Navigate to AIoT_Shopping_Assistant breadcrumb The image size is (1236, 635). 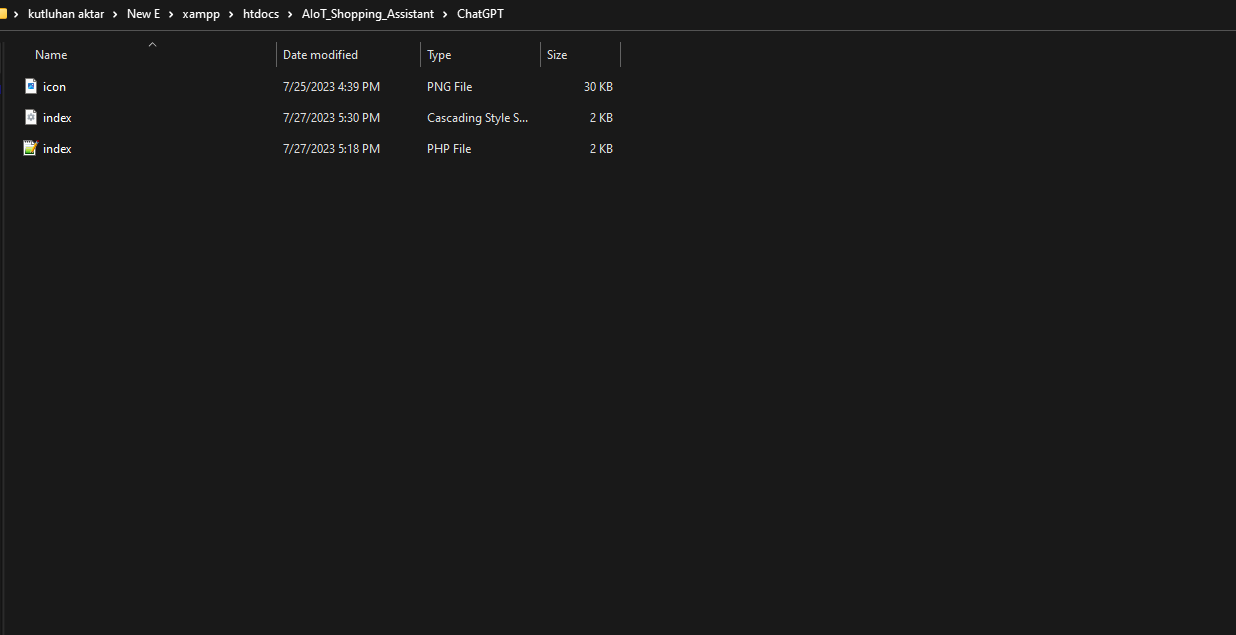coord(368,14)
